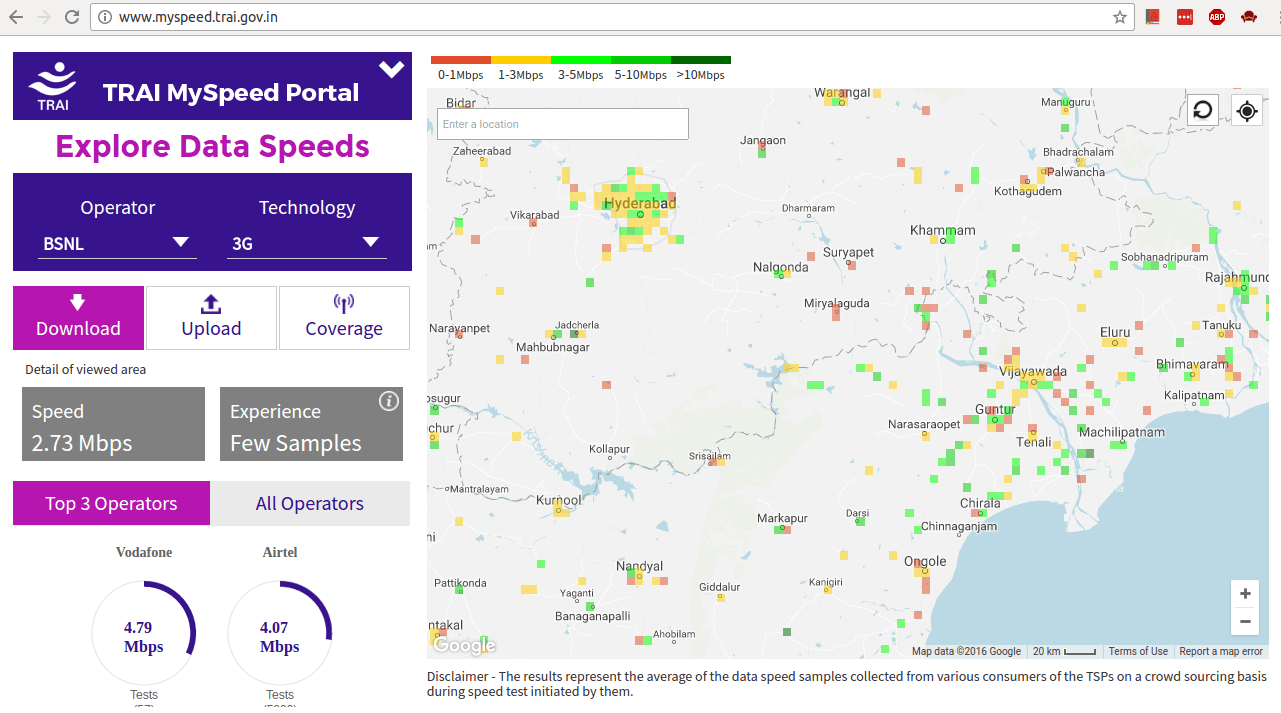Viewport: 1281px width, 713px height.
Task: Click the Airtel 4.07 Mbps speed gauge
Action: click(280, 632)
